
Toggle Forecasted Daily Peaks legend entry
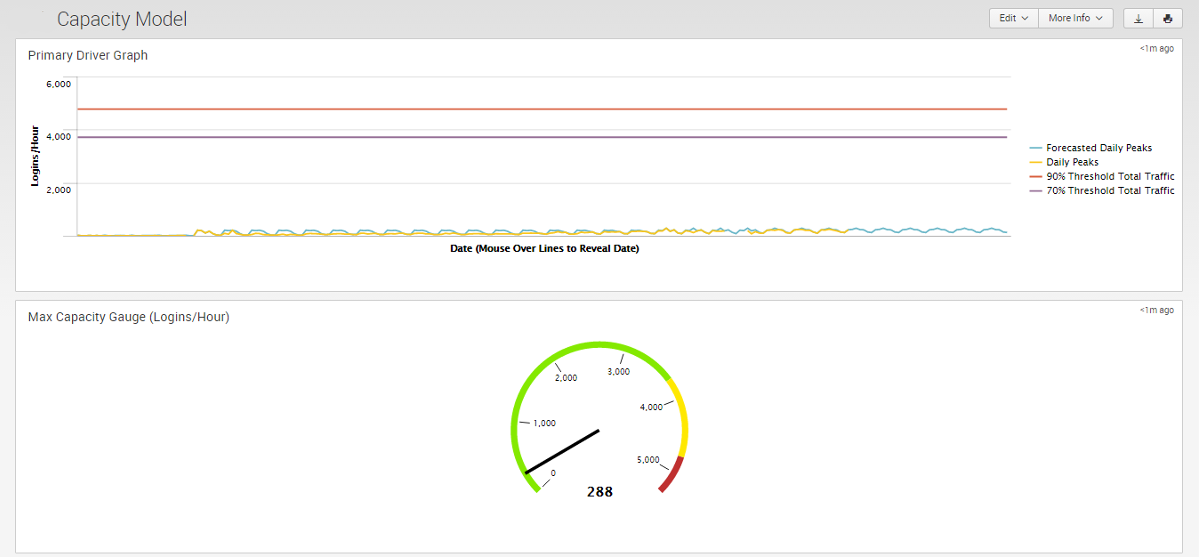point(1098,148)
